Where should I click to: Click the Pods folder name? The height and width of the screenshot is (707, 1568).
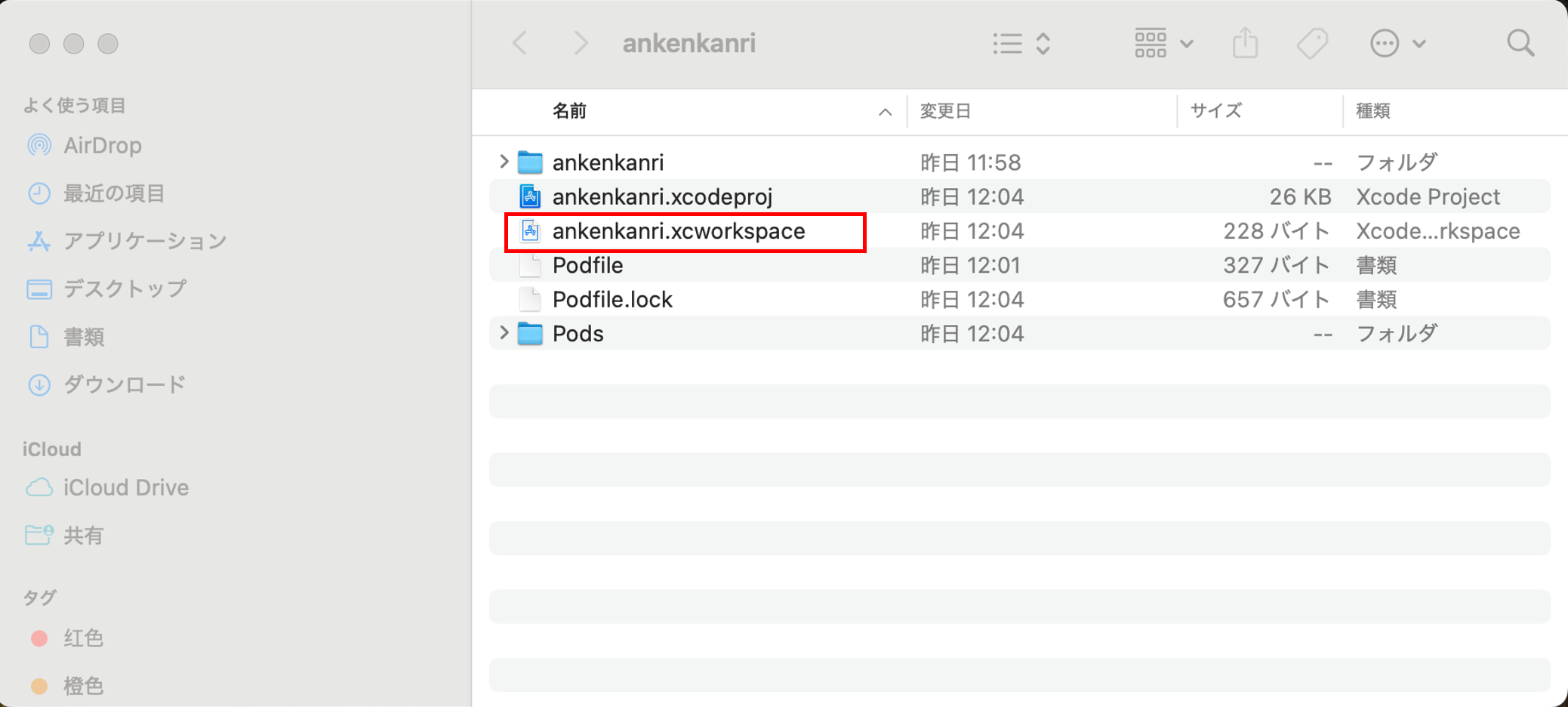point(578,333)
